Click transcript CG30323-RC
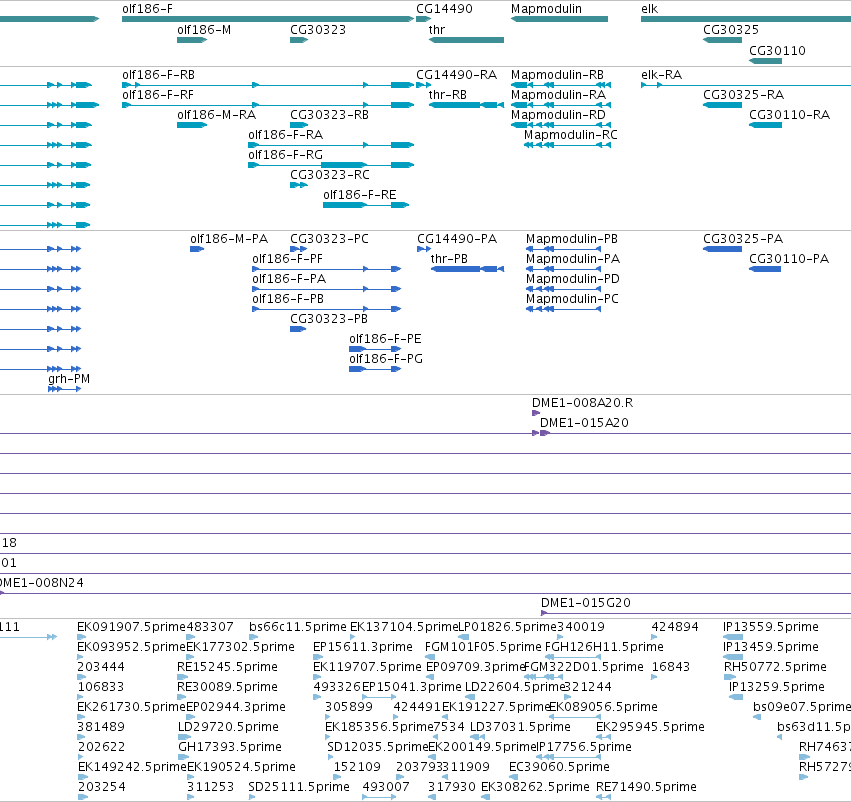Viewport: 851px width, 802px height. [299, 185]
